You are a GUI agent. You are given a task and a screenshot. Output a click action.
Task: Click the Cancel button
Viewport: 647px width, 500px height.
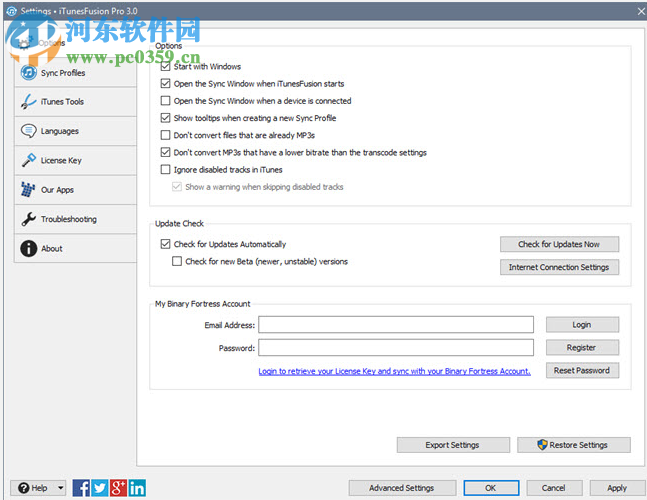tap(554, 488)
